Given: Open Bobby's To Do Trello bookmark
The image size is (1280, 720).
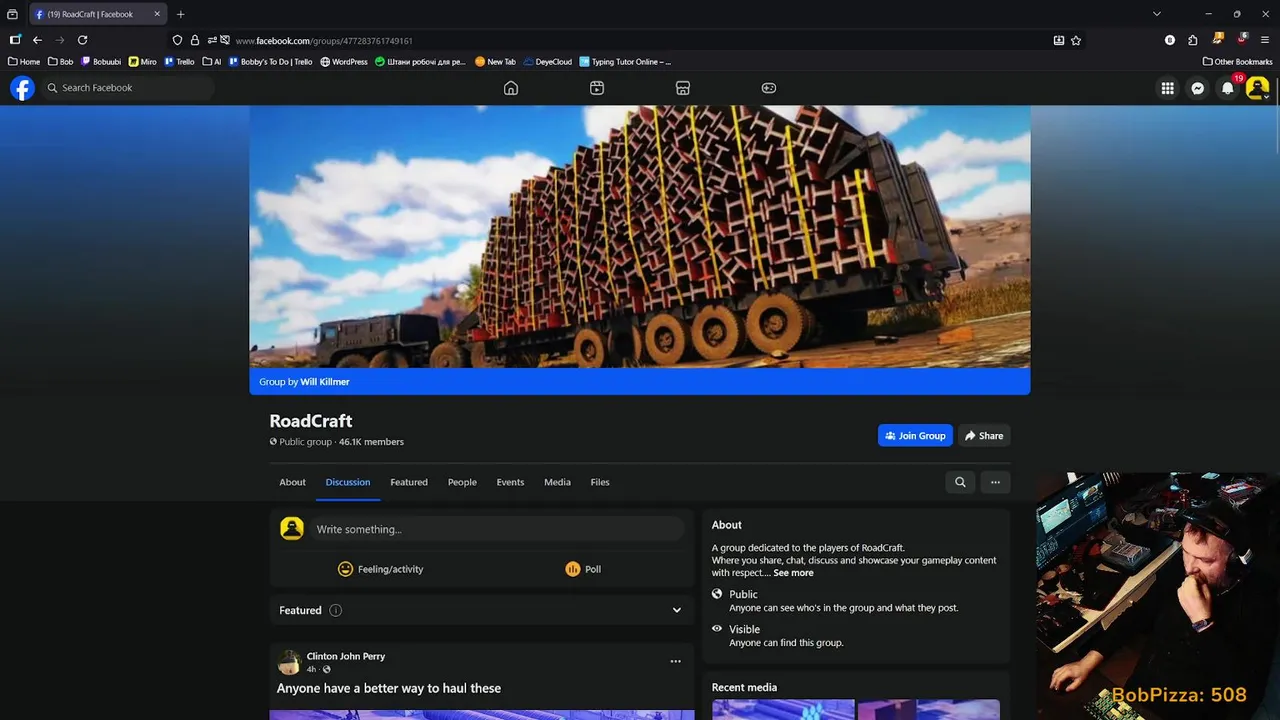Looking at the screenshot, I should coord(271,62).
